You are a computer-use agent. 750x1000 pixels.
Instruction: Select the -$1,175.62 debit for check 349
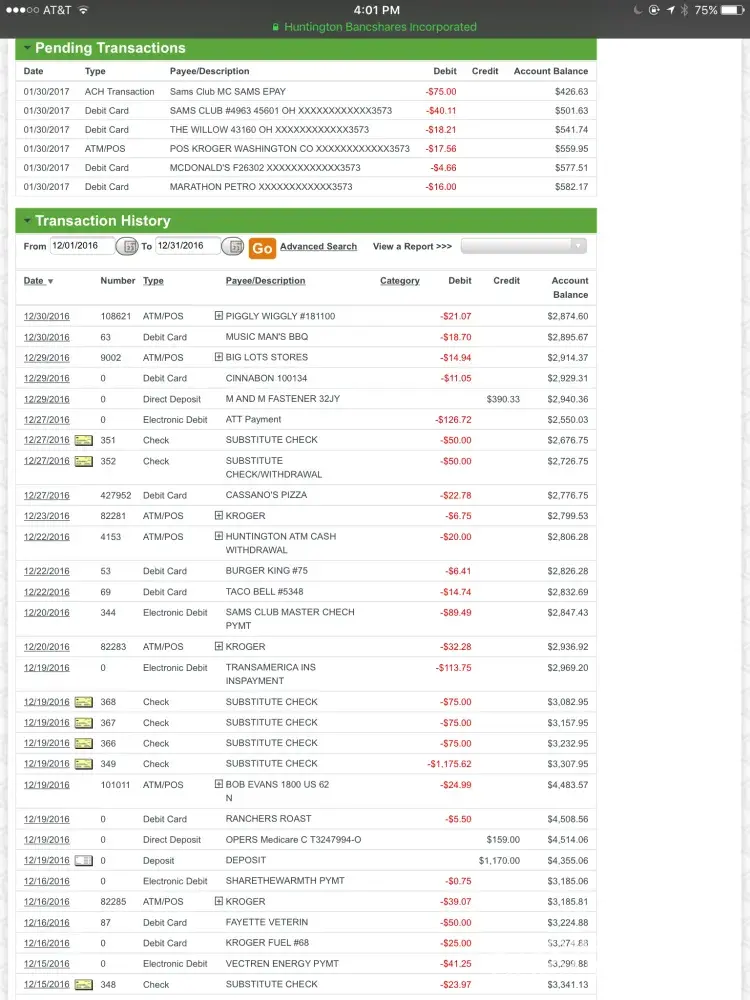(x=450, y=764)
